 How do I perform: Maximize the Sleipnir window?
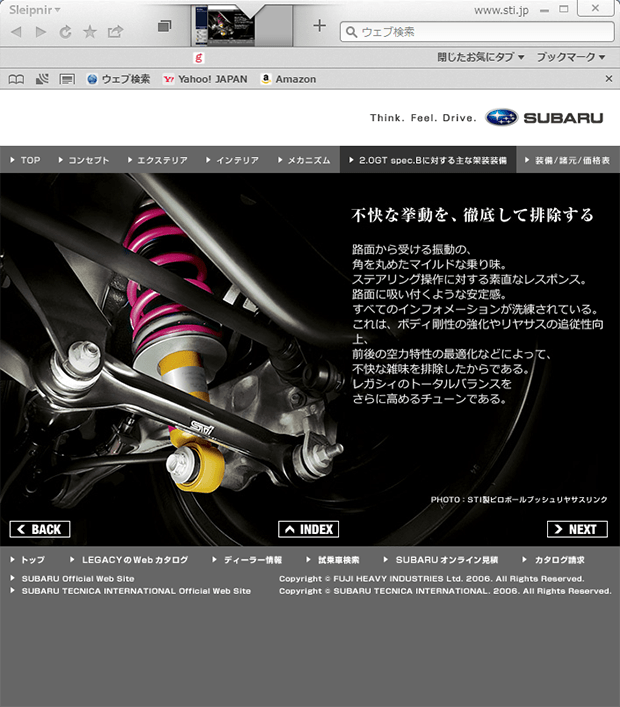tap(564, 9)
